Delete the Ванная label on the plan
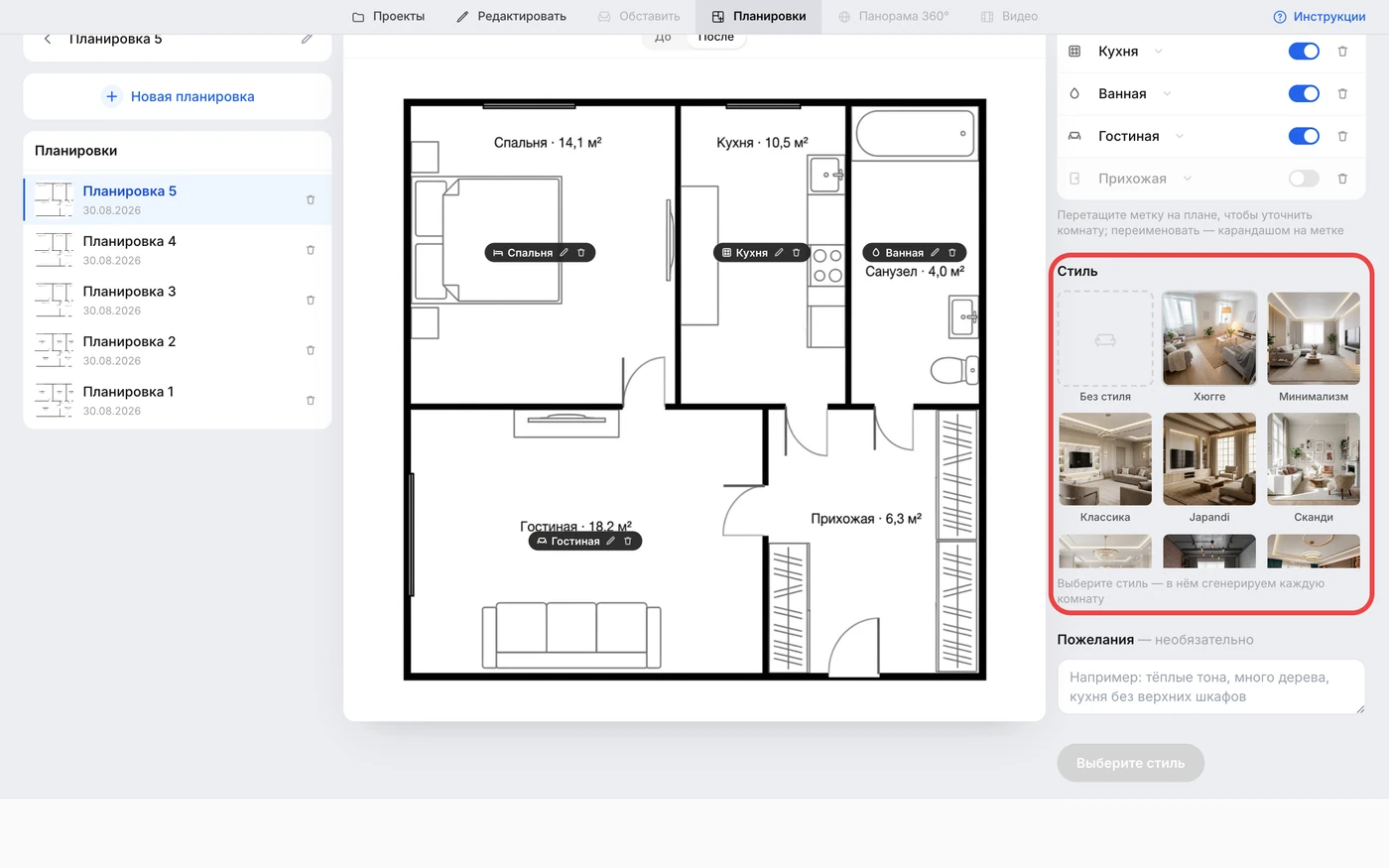Screen dimensions: 1389x868 tap(952, 253)
